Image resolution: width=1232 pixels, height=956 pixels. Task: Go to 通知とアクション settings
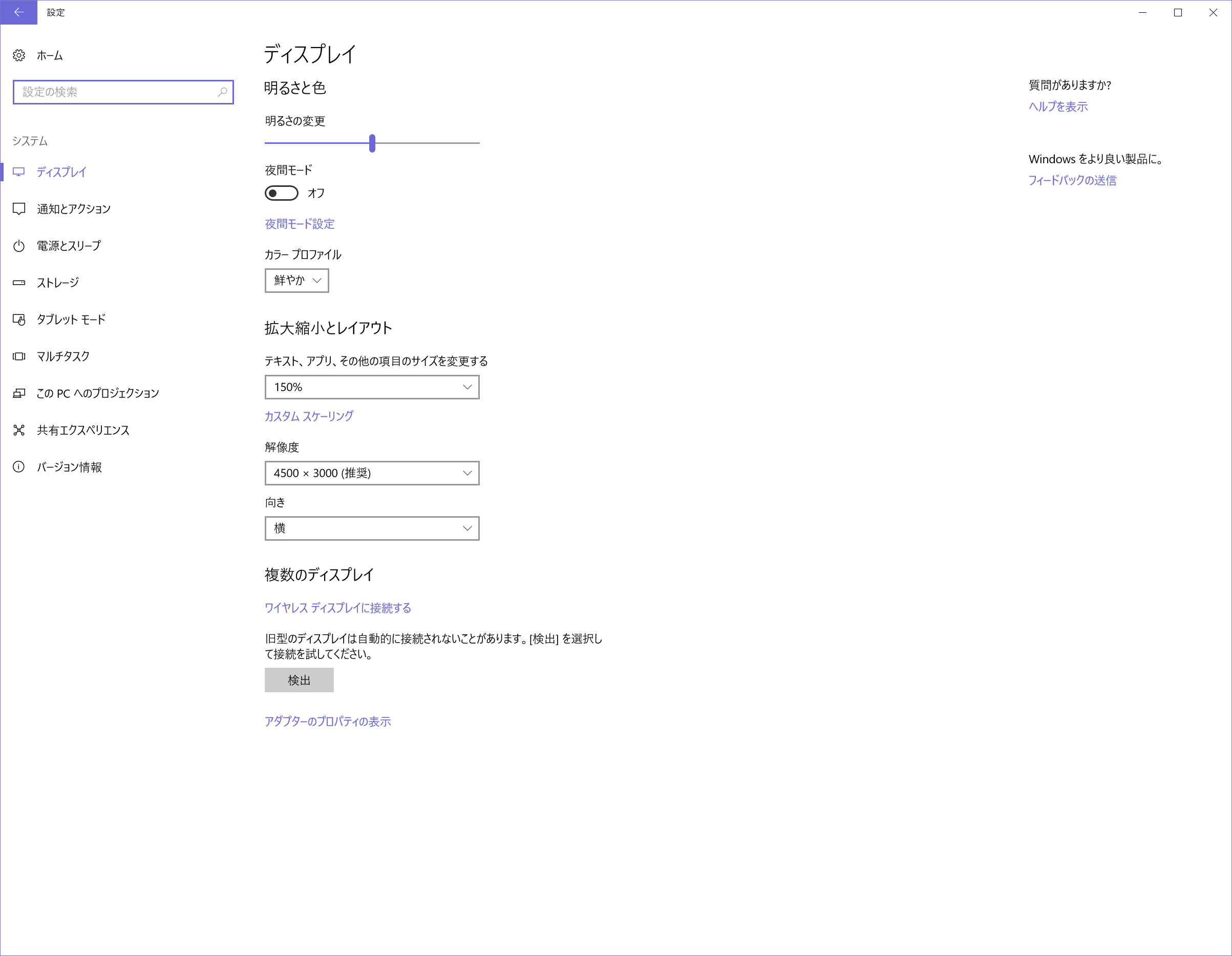(x=74, y=209)
